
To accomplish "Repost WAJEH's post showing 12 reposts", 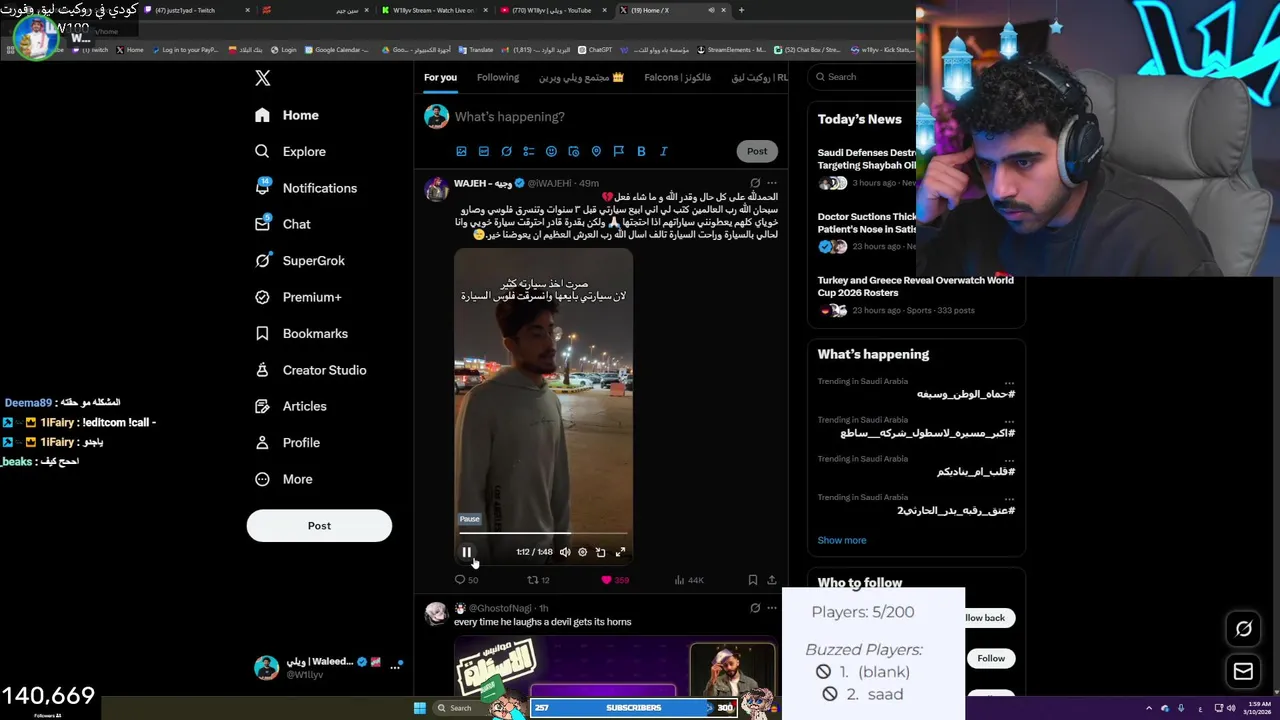I will [x=538, y=580].
